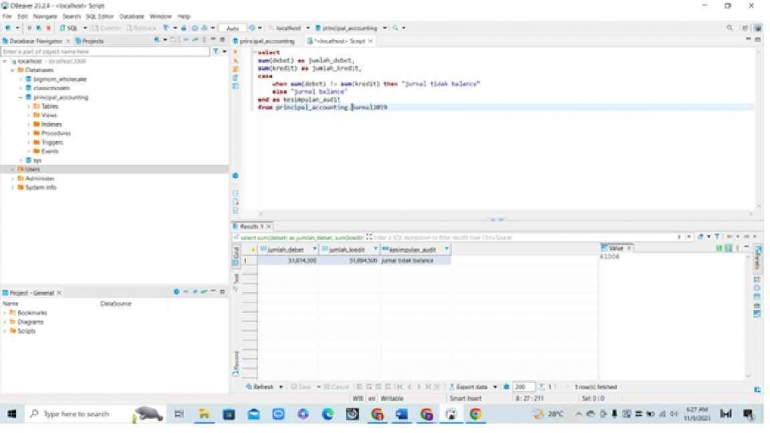Sort by the jumlah_debet column header
The width and height of the screenshot is (770, 433).
coord(286,249)
